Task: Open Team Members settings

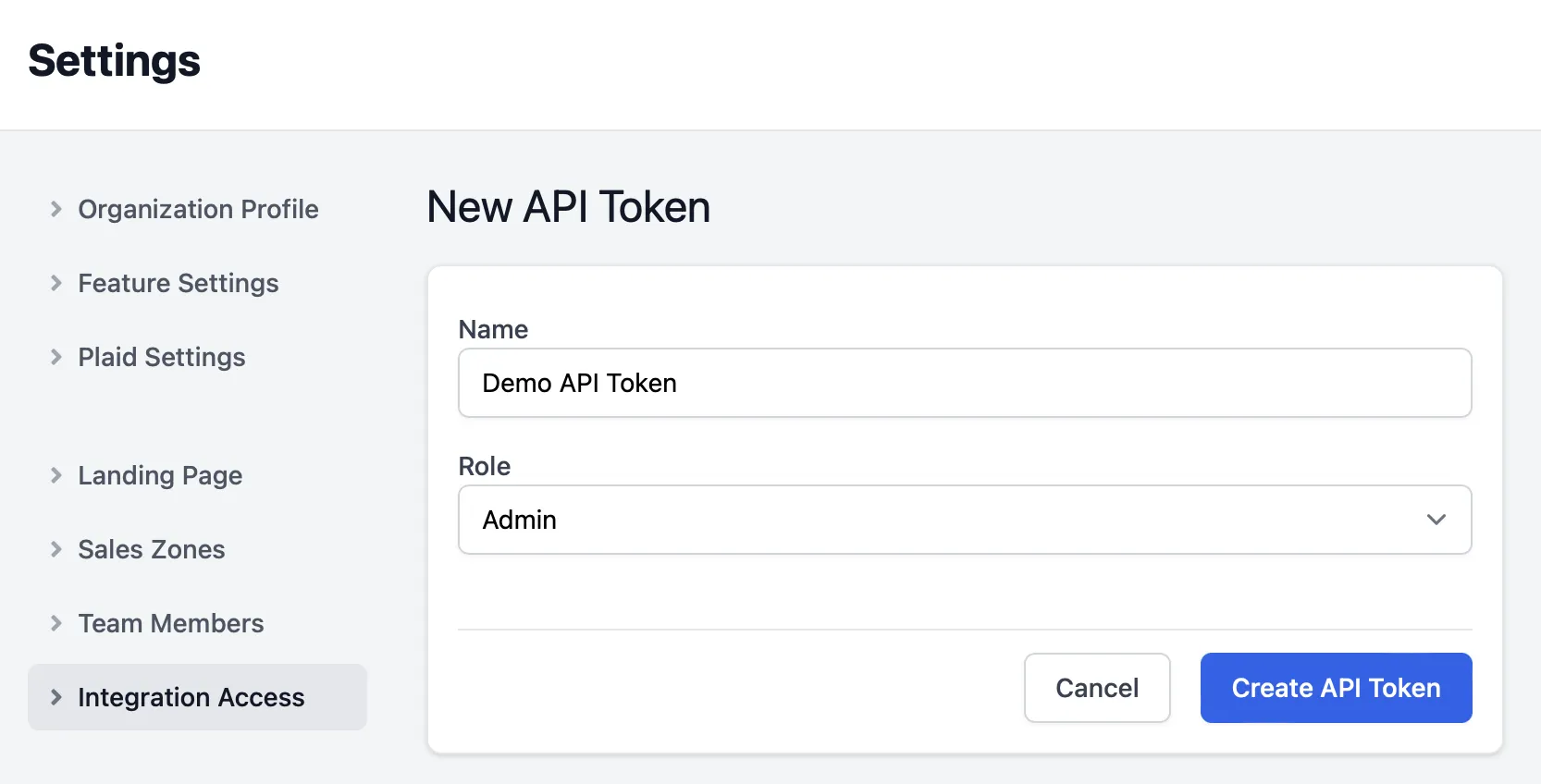Action: [x=170, y=623]
